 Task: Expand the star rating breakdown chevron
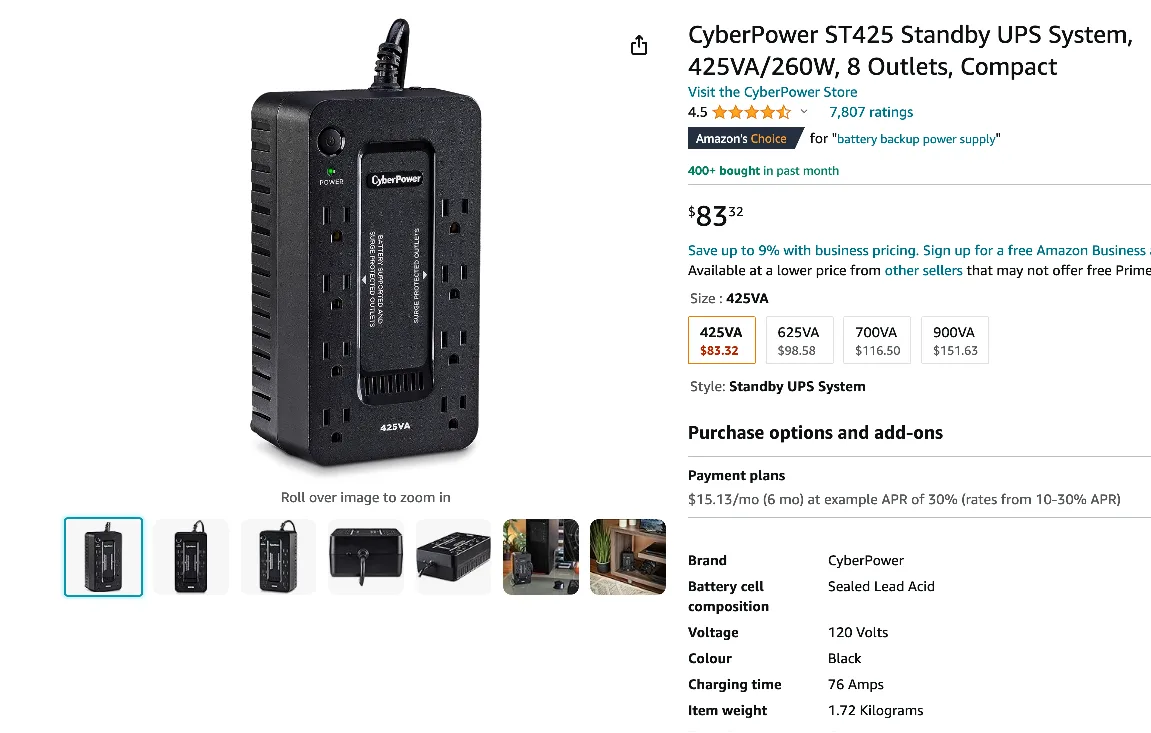tap(805, 112)
